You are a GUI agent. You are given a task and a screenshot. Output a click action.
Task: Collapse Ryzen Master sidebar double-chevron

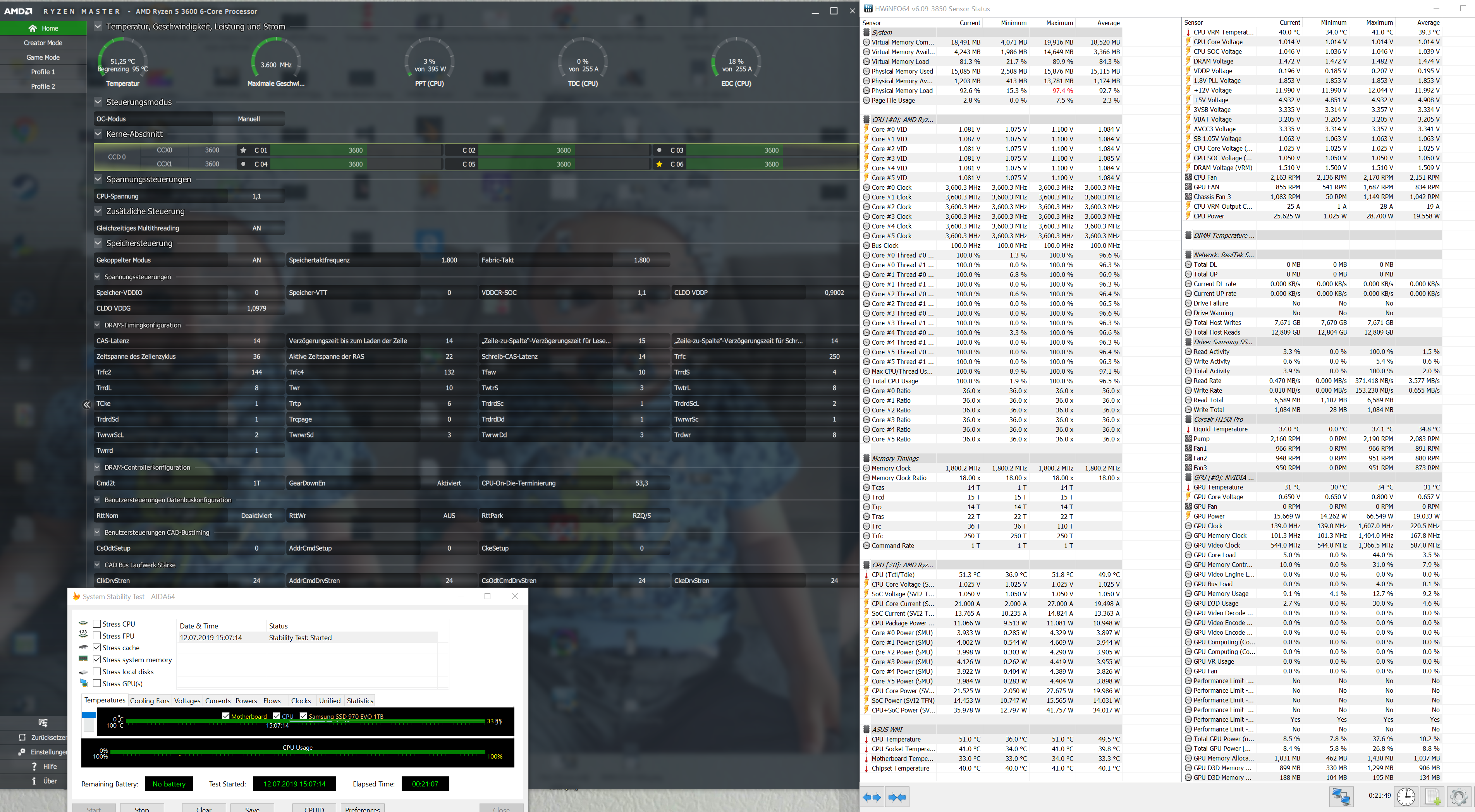pyautogui.click(x=86, y=405)
